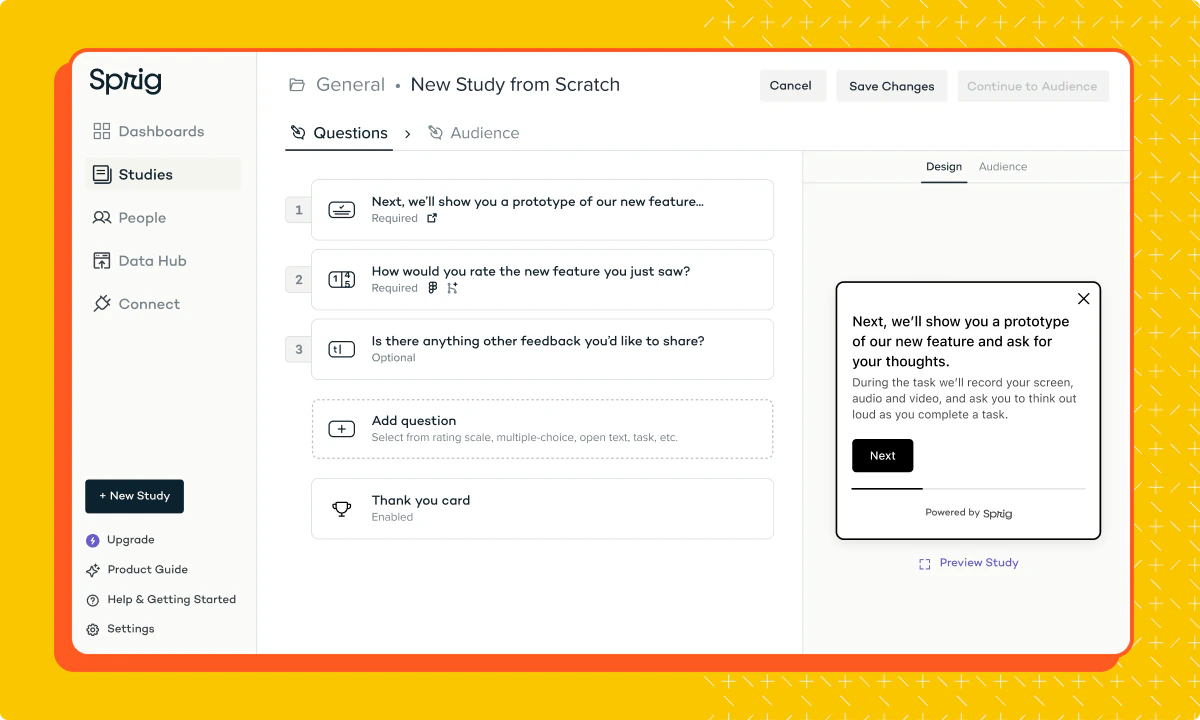Viewport: 1200px width, 720px height.
Task: Click the Questions tab target icon
Action: [298, 133]
